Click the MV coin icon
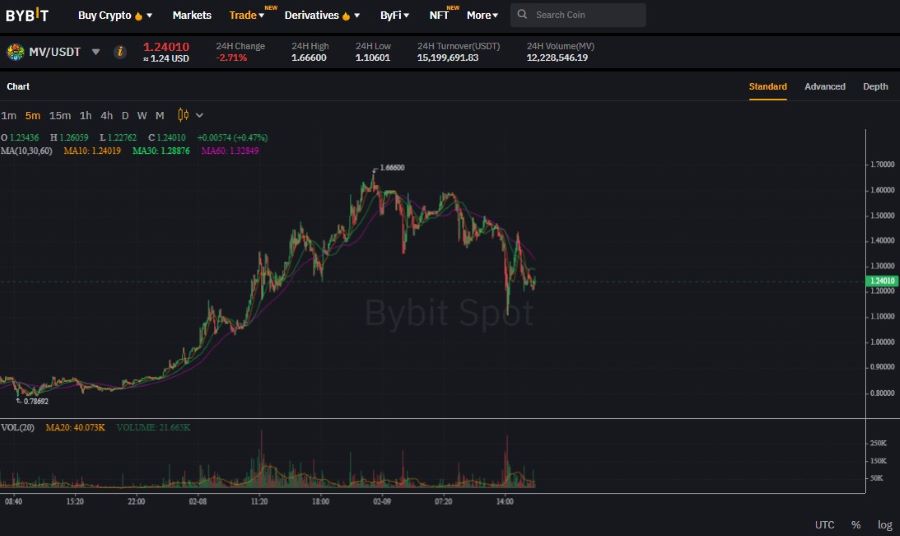 (x=15, y=52)
